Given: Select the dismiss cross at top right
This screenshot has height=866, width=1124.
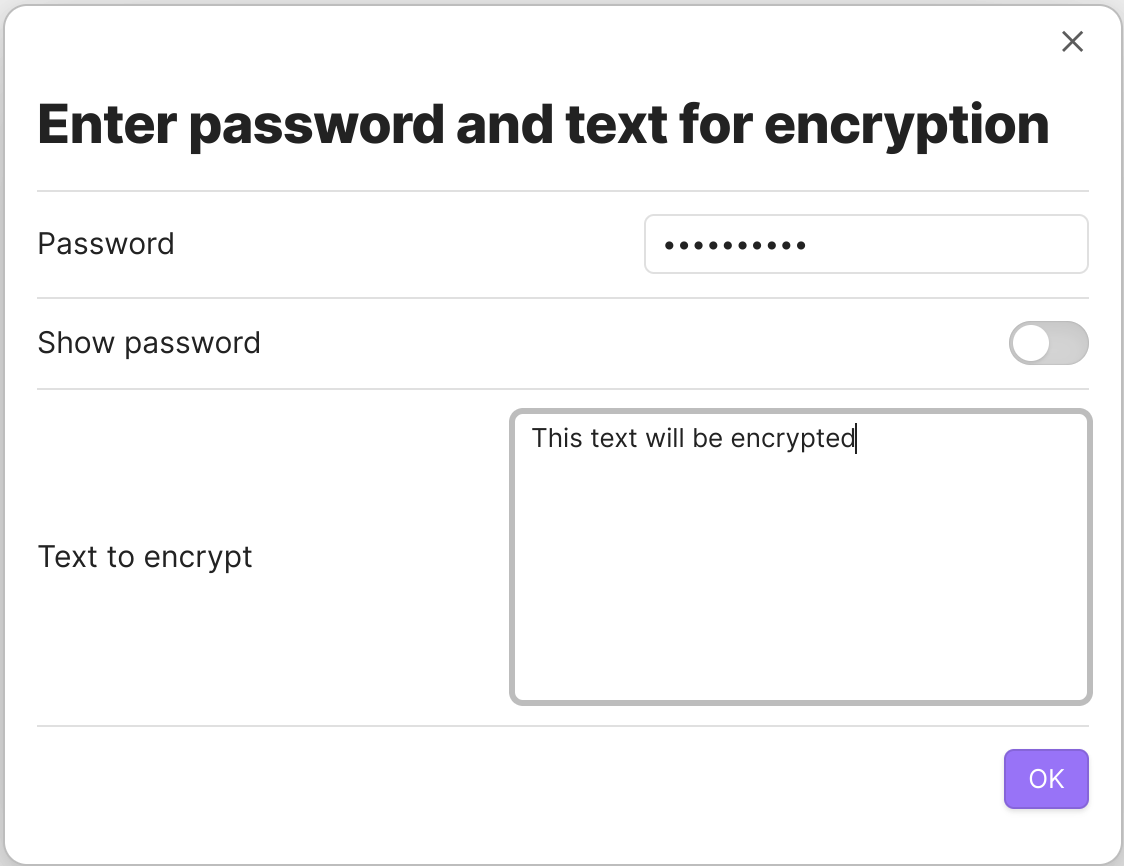Looking at the screenshot, I should [x=1072, y=42].
